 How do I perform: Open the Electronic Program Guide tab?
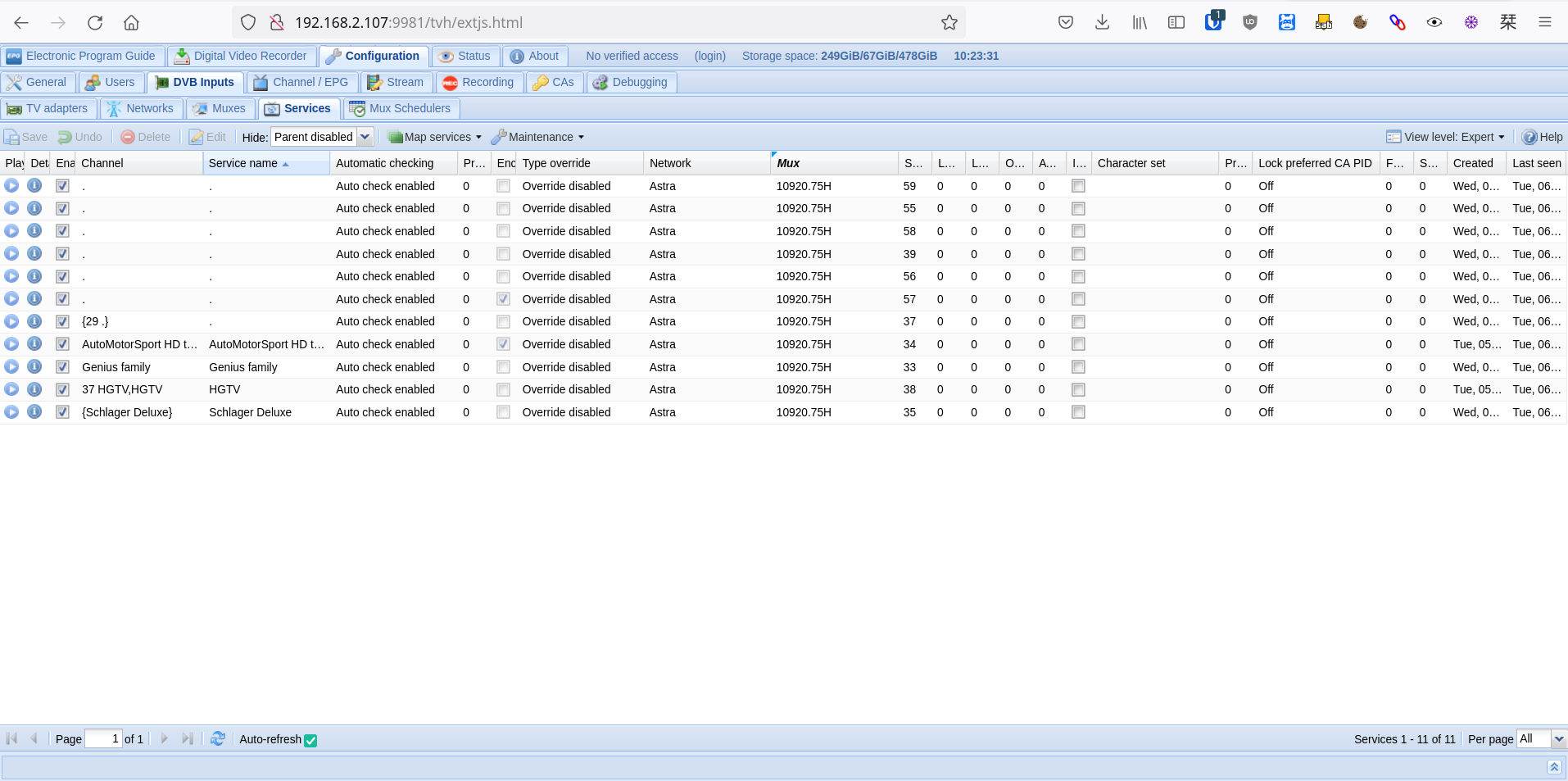coord(81,56)
